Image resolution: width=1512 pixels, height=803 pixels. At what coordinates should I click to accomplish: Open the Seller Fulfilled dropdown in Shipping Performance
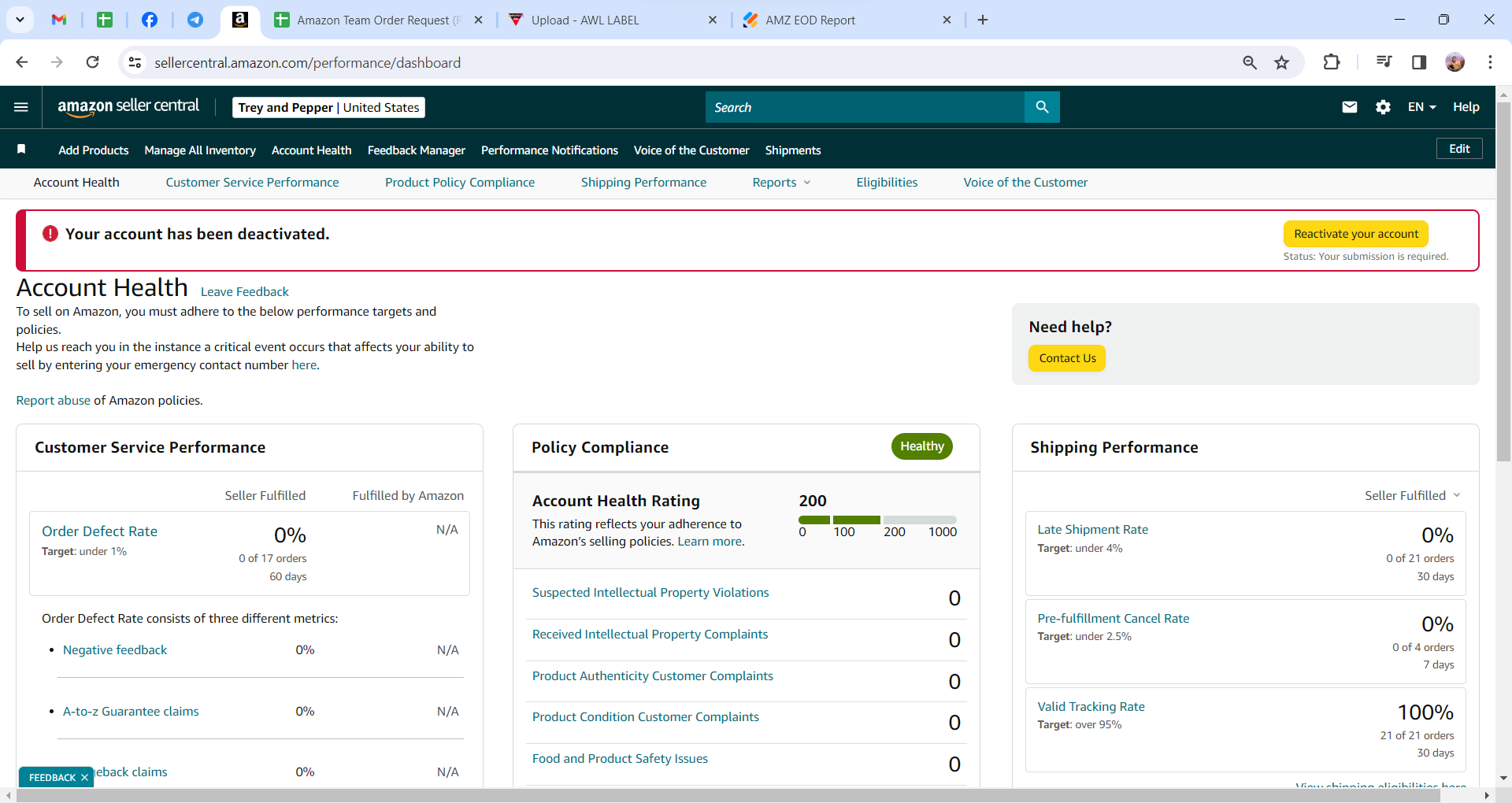point(1413,495)
